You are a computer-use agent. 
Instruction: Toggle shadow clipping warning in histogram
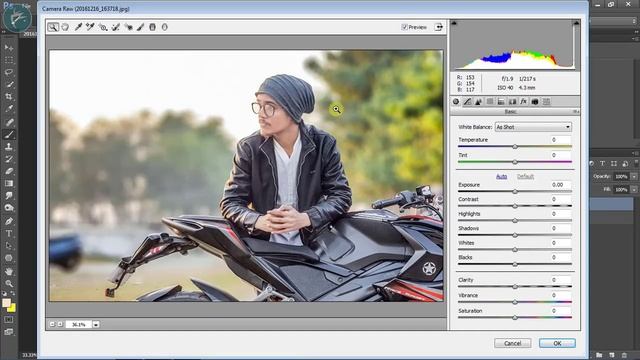454,24
